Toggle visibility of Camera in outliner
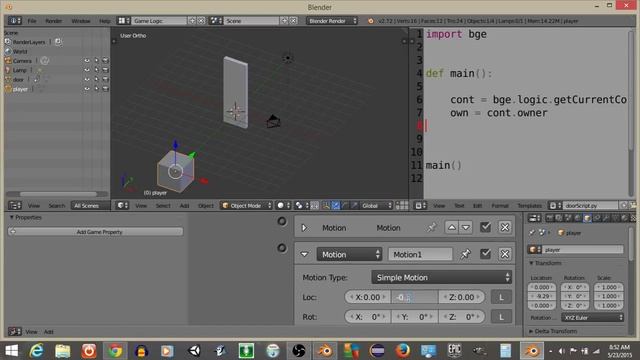This screenshot has height=360, width=640. click(x=87, y=60)
